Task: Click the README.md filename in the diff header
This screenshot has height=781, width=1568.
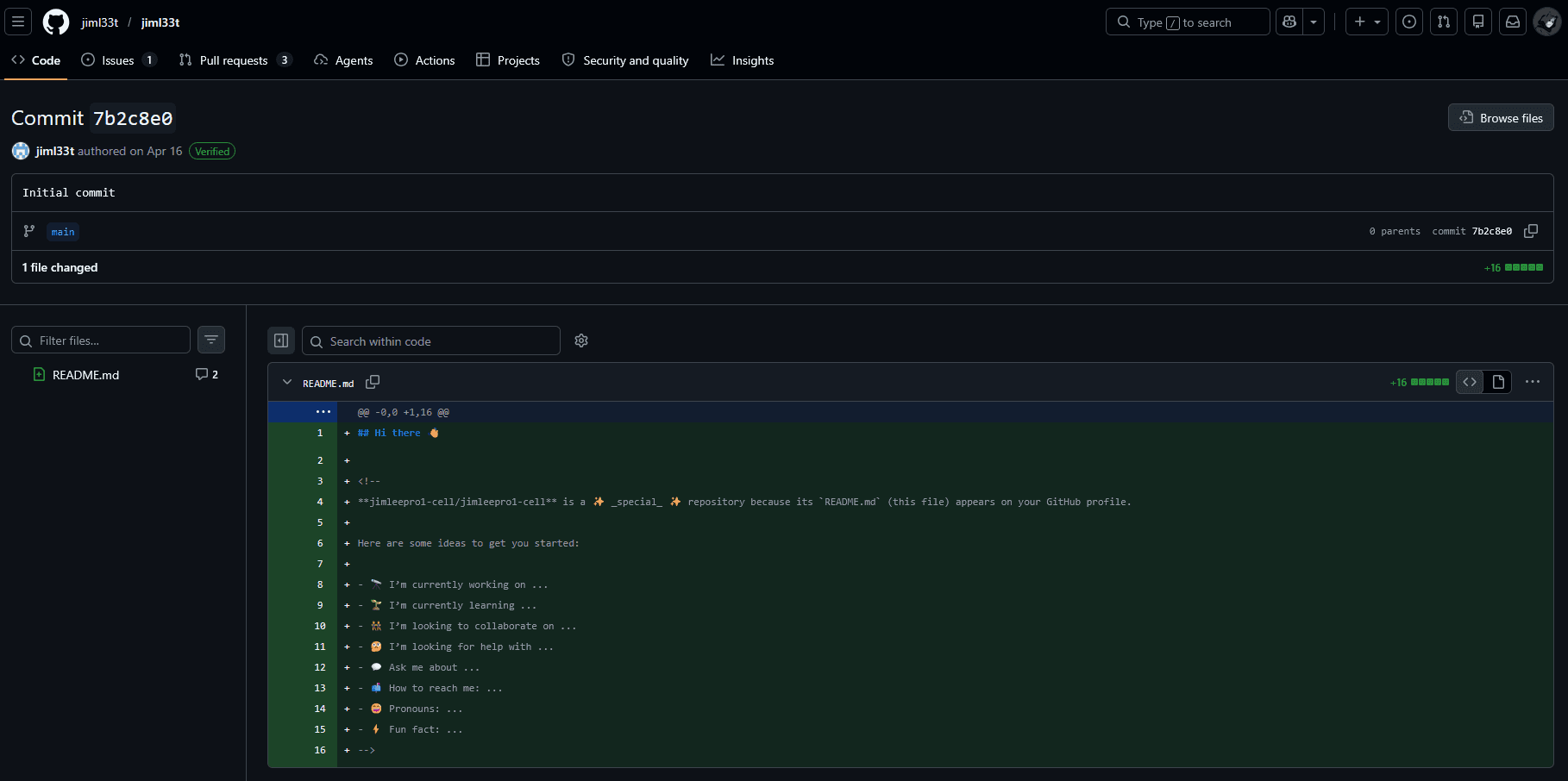Action: point(329,384)
